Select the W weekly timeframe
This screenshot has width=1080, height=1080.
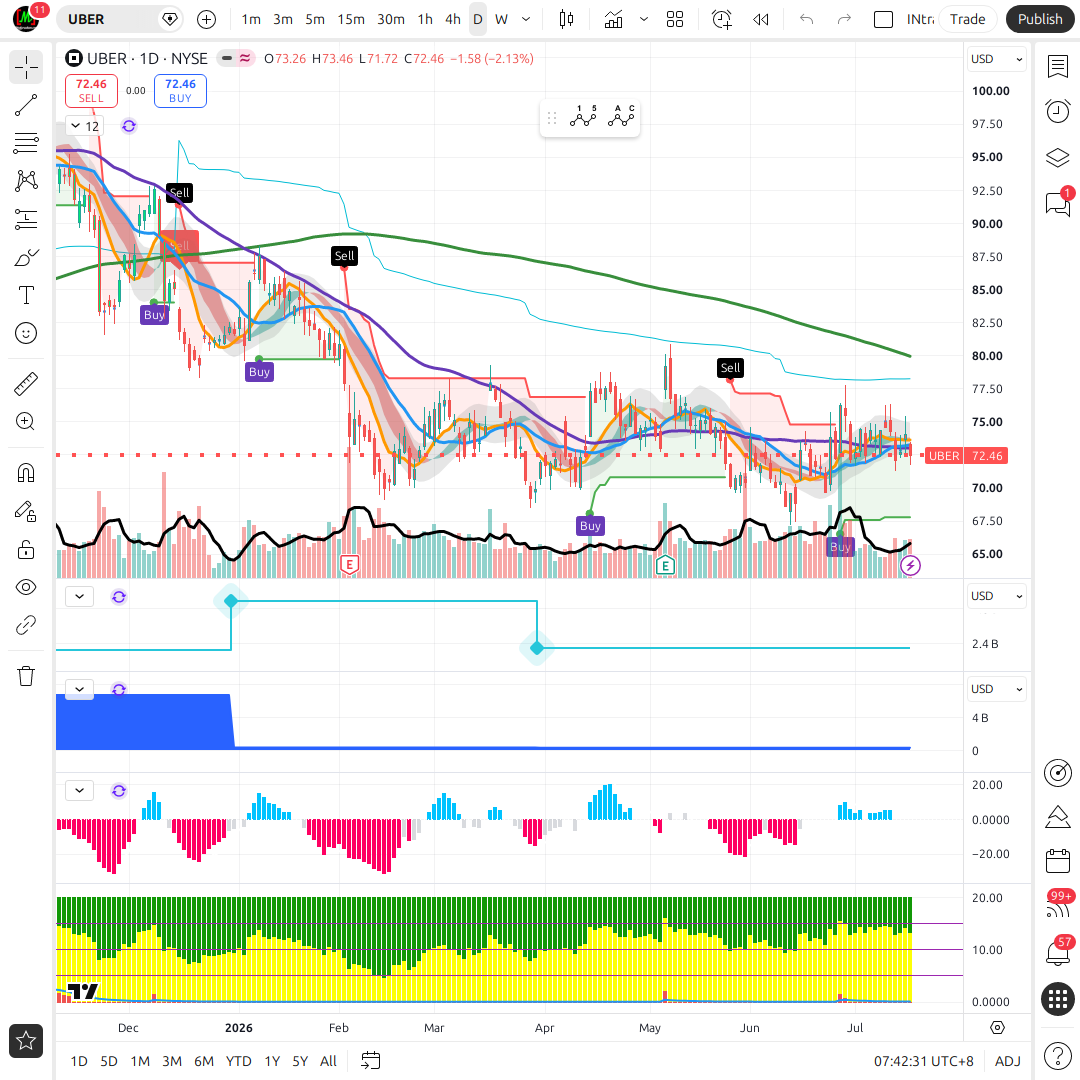tap(501, 19)
